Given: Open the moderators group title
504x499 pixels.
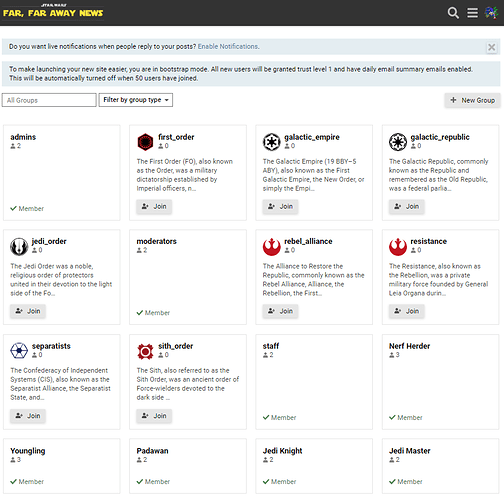Looking at the screenshot, I should [156, 241].
